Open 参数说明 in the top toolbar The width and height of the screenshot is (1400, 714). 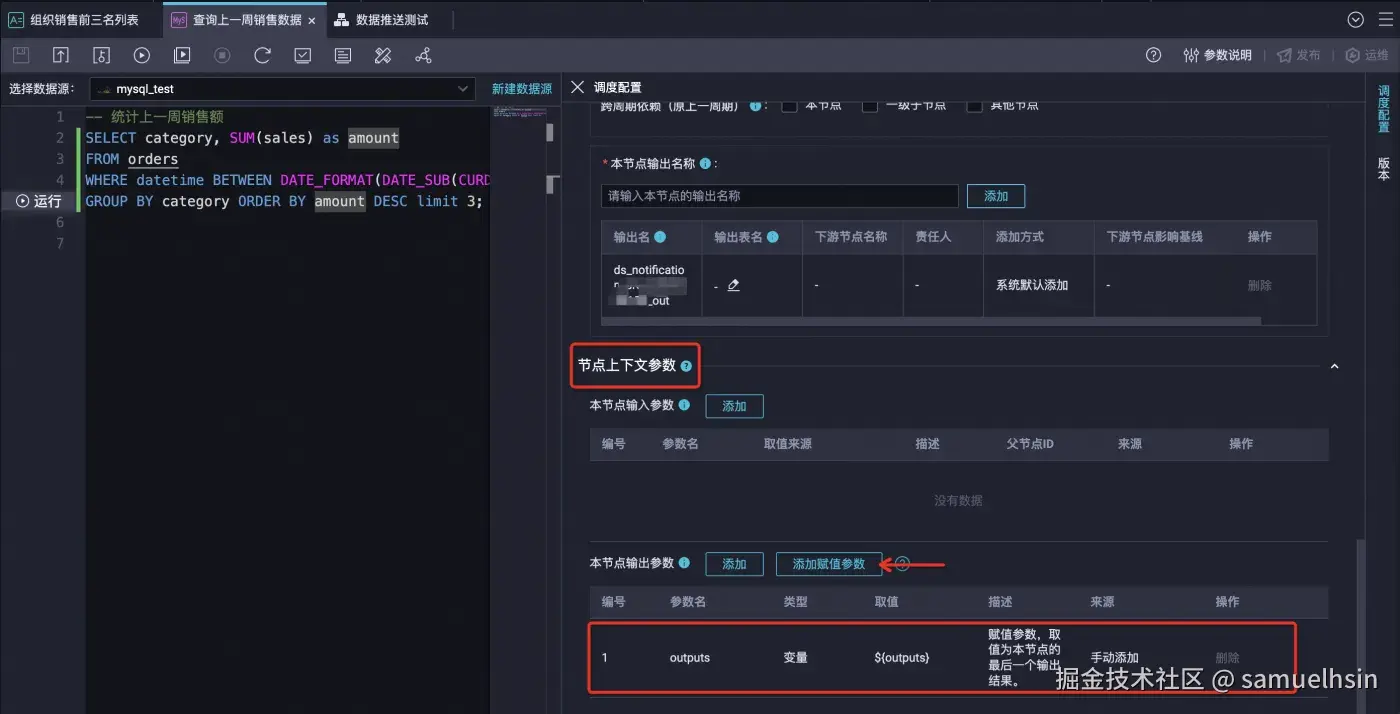coord(1217,55)
